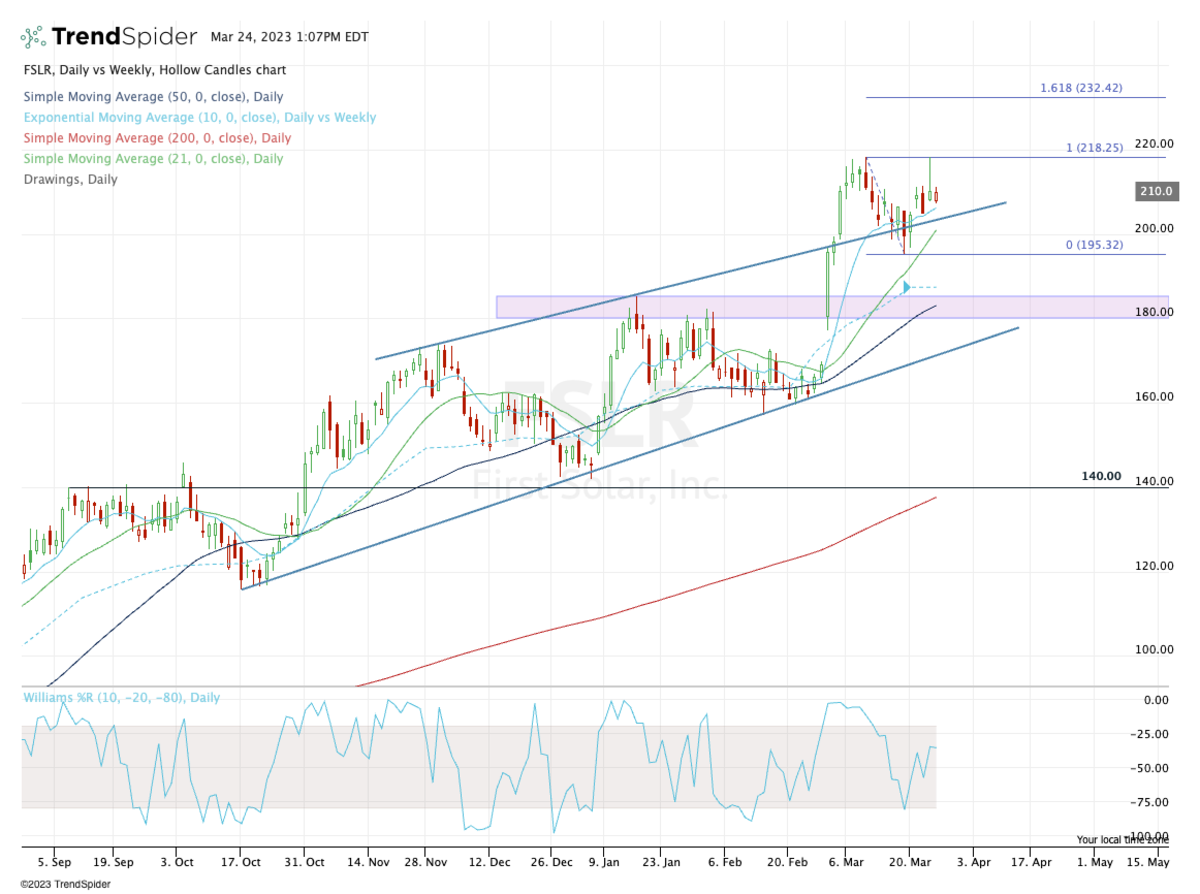
Task: Select the 210.0 current price tag
Action: point(1159,191)
